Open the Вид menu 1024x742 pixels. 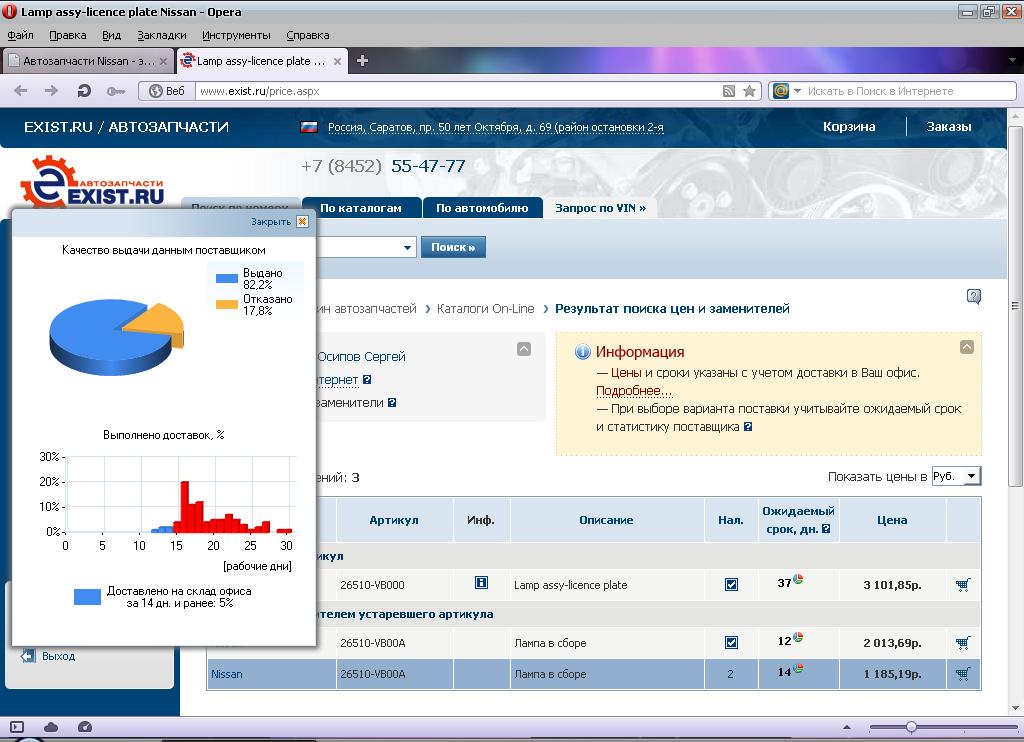[x=112, y=35]
